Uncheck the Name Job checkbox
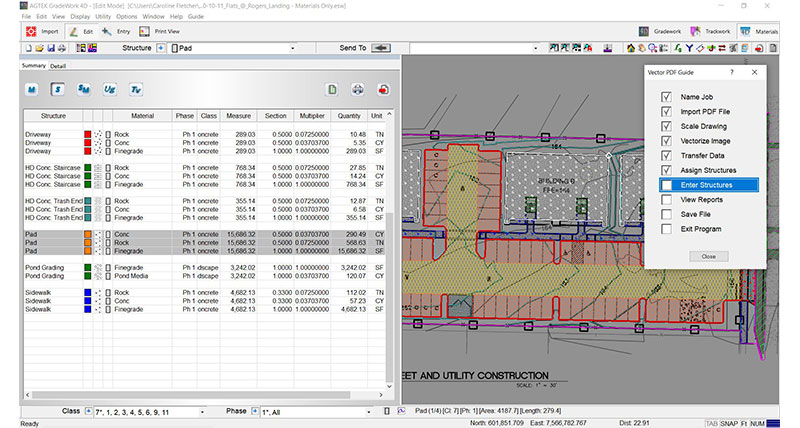 666,97
